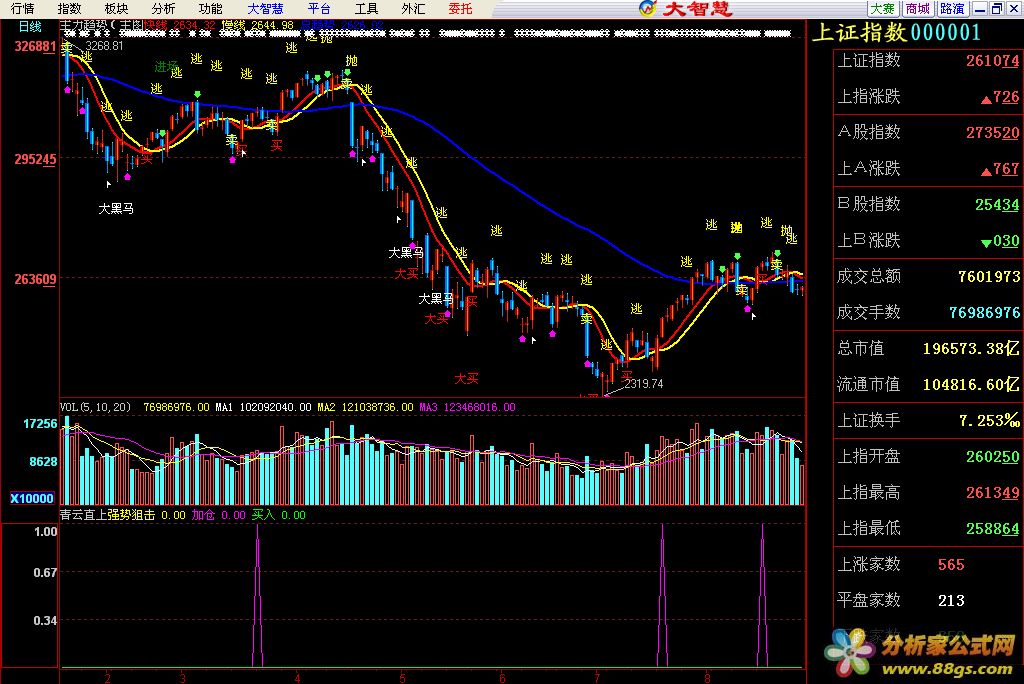This screenshot has height=684, width=1024.
Task: Select the 上B涨跌 row
Action: pyautogui.click(x=927, y=240)
